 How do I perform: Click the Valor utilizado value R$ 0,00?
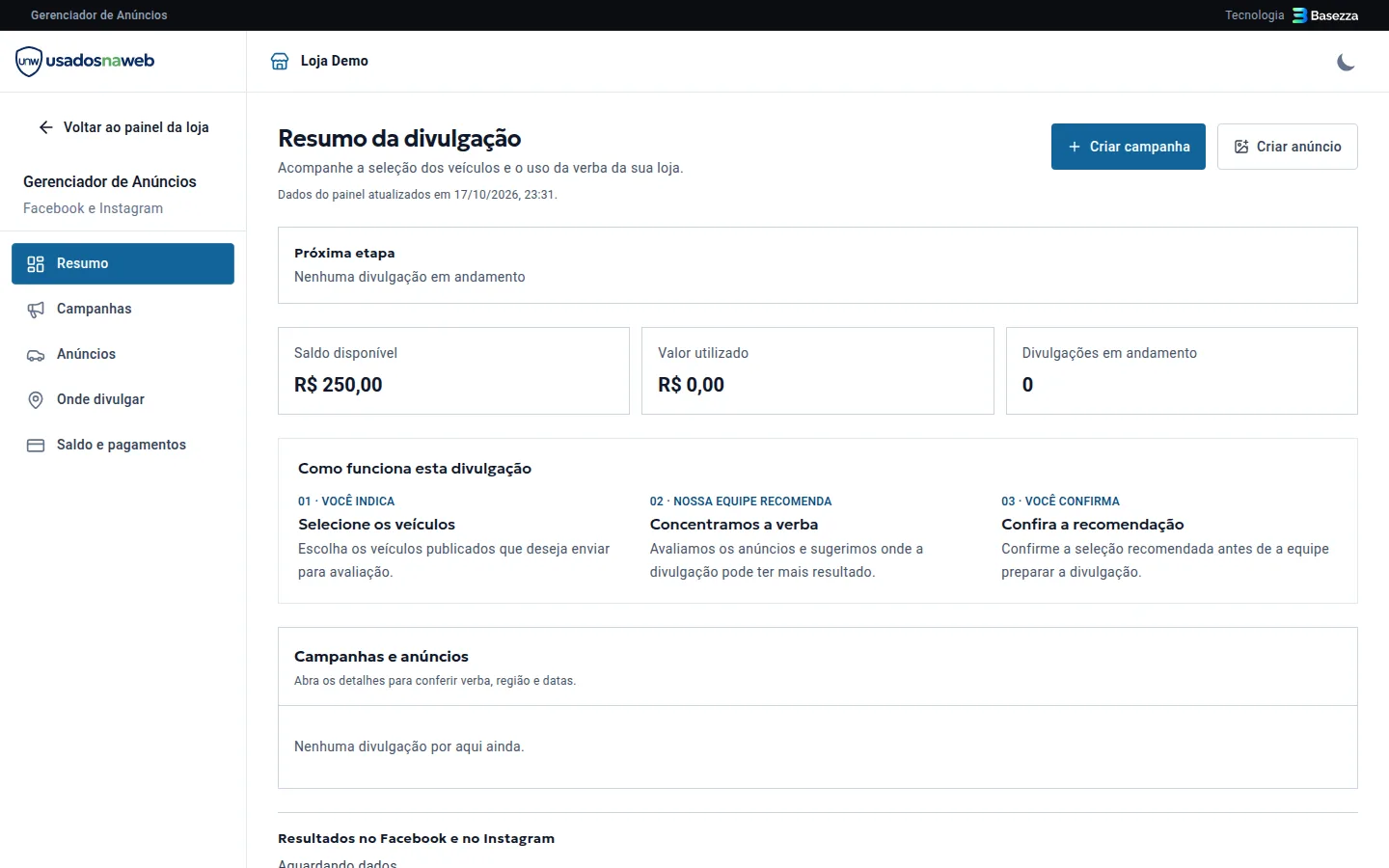point(691,385)
